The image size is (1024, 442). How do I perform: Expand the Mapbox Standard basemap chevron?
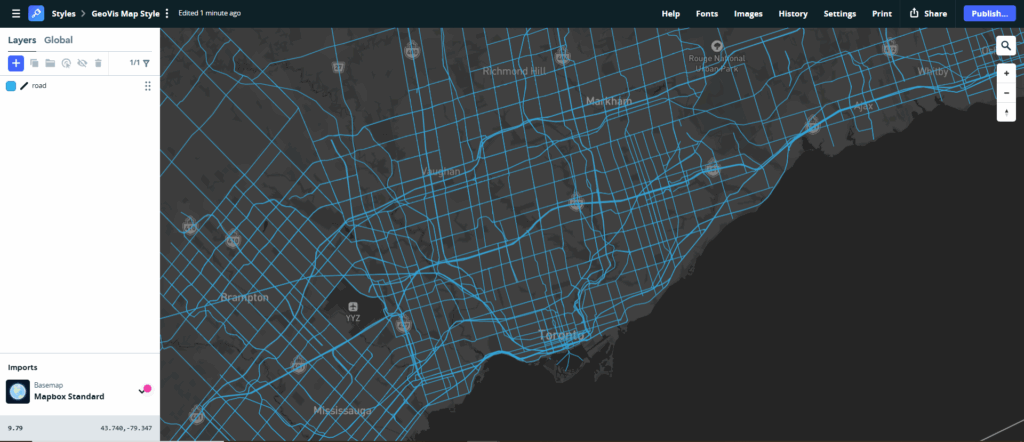[x=141, y=392]
